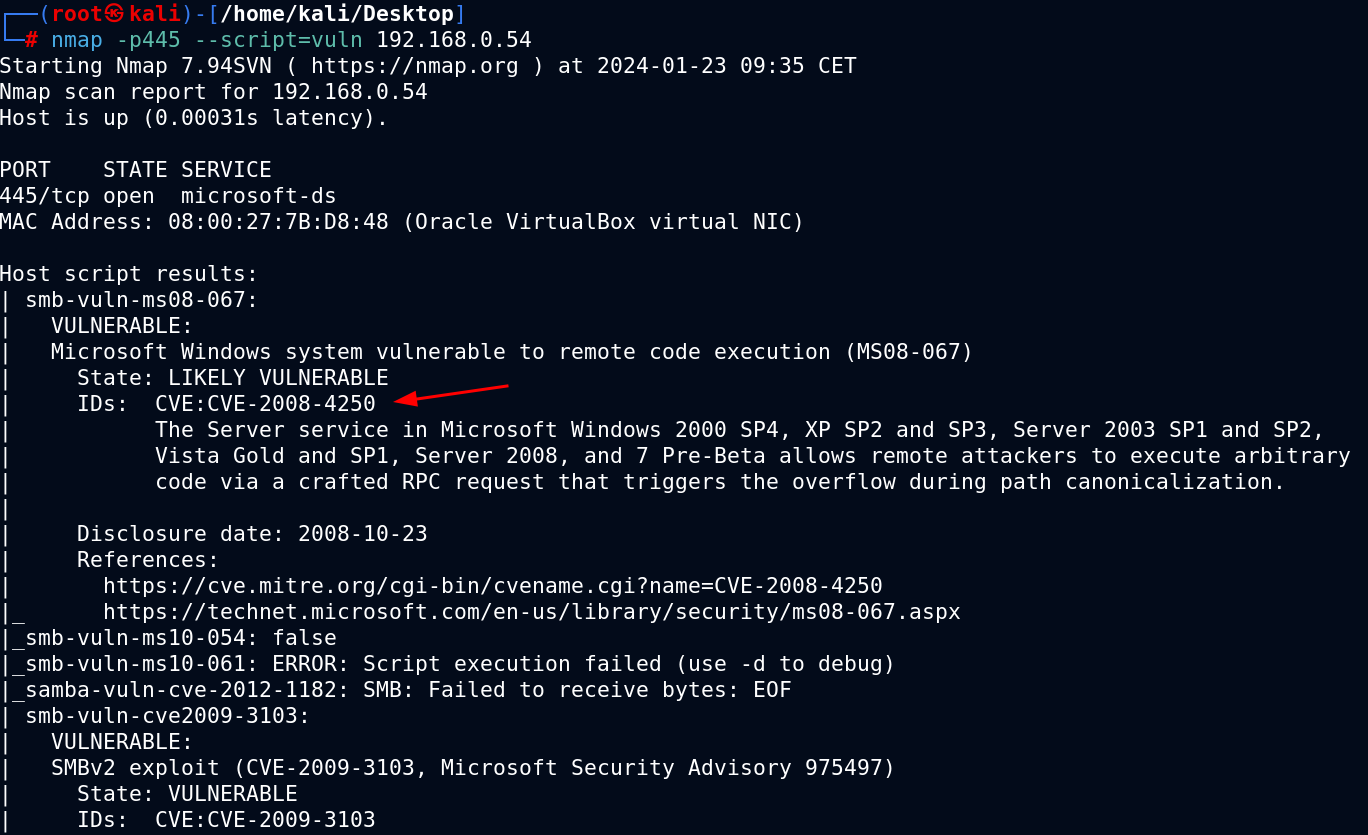
Task: Click the smb-vuln-ms08-067 script heading
Action: 142,300
